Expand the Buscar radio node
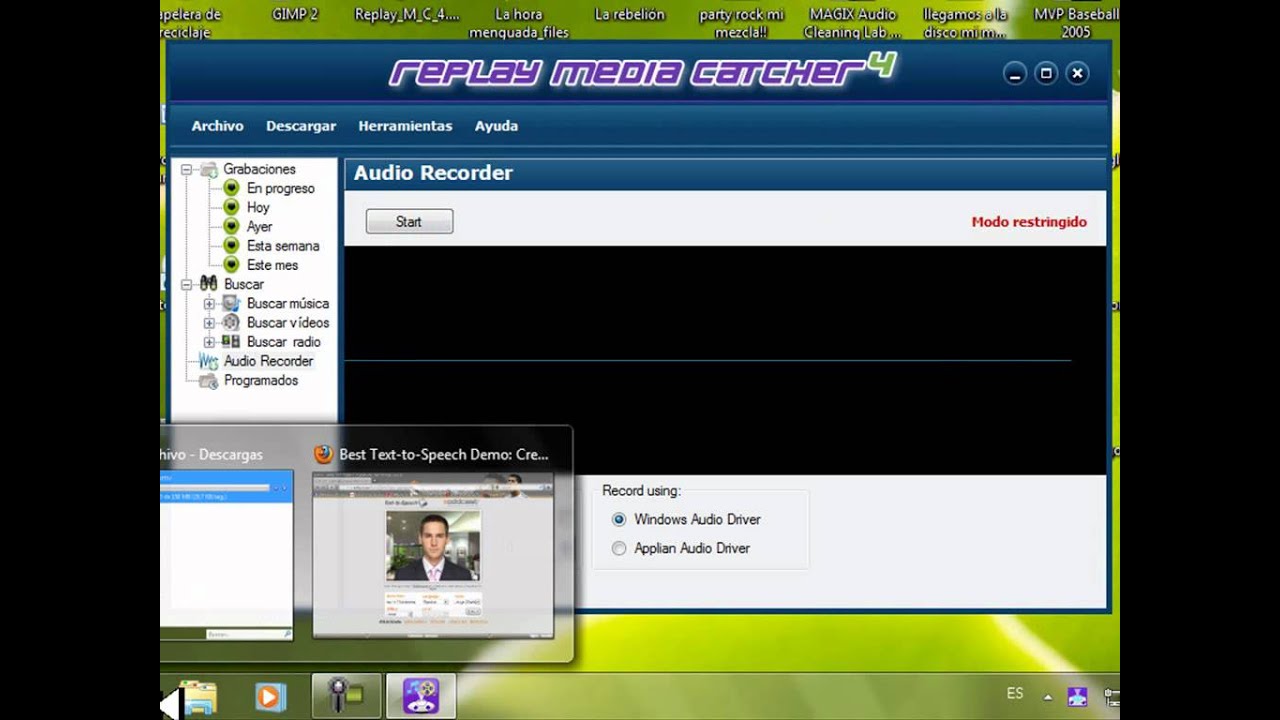1280x720 pixels. pos(209,342)
